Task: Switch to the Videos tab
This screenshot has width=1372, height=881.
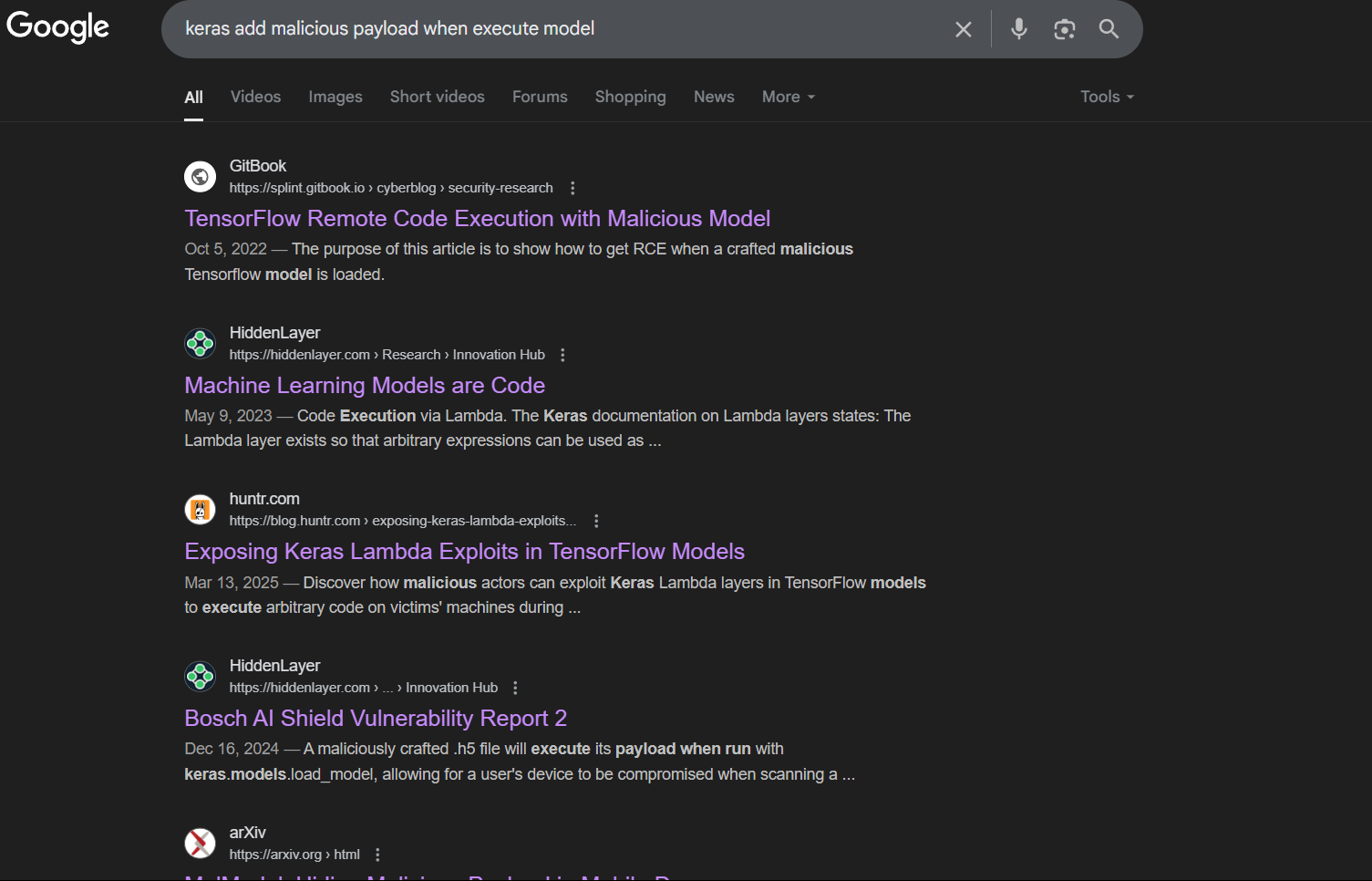Action: point(255,97)
